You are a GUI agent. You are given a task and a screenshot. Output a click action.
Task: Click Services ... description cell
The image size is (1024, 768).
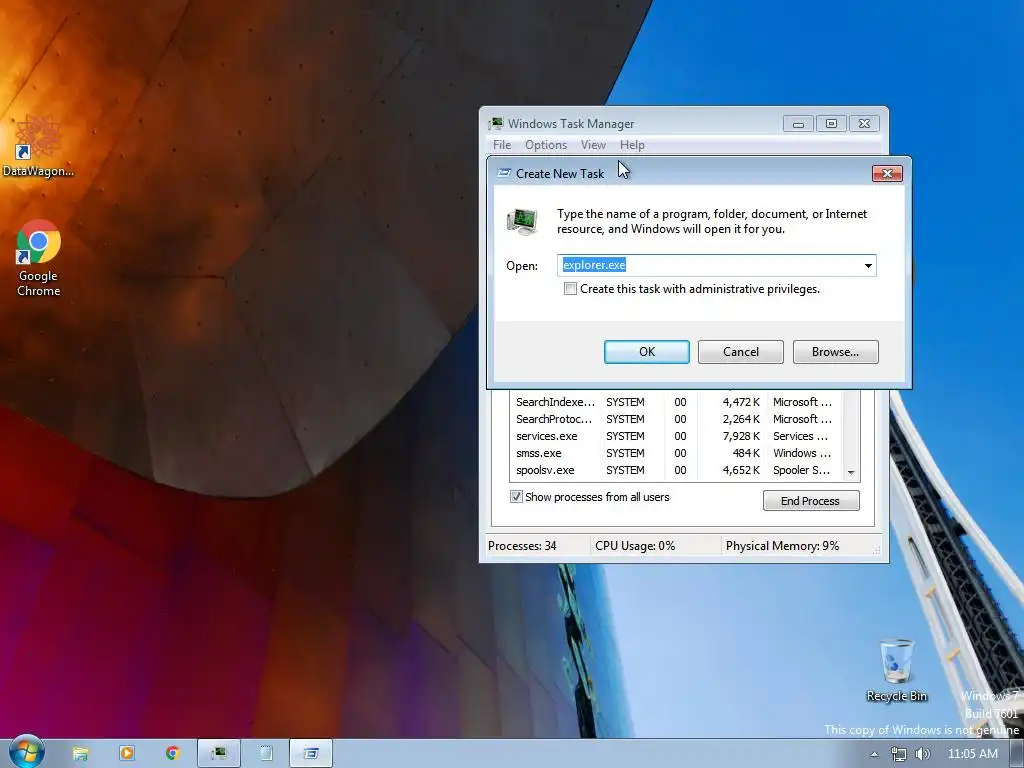tap(800, 436)
